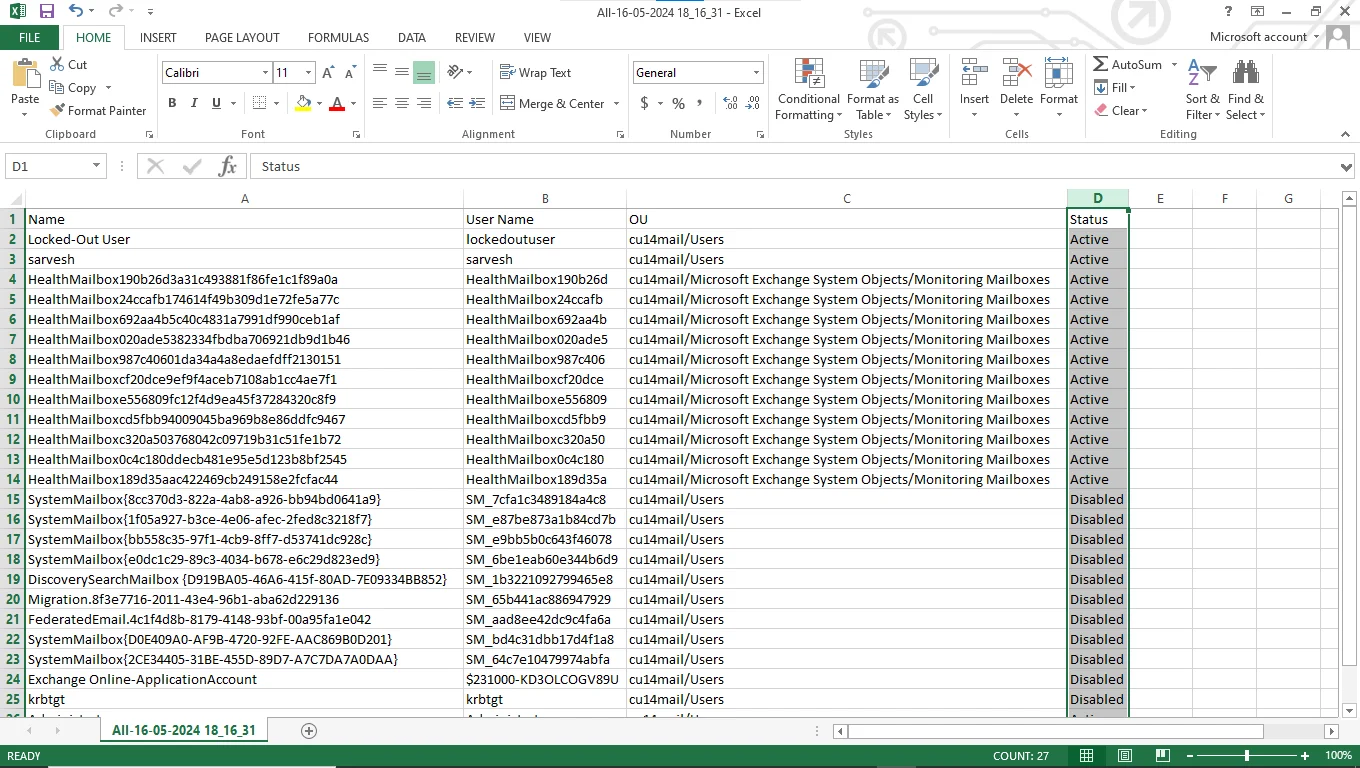Open the Format cells menu
The width and height of the screenshot is (1360, 768).
1059,89
